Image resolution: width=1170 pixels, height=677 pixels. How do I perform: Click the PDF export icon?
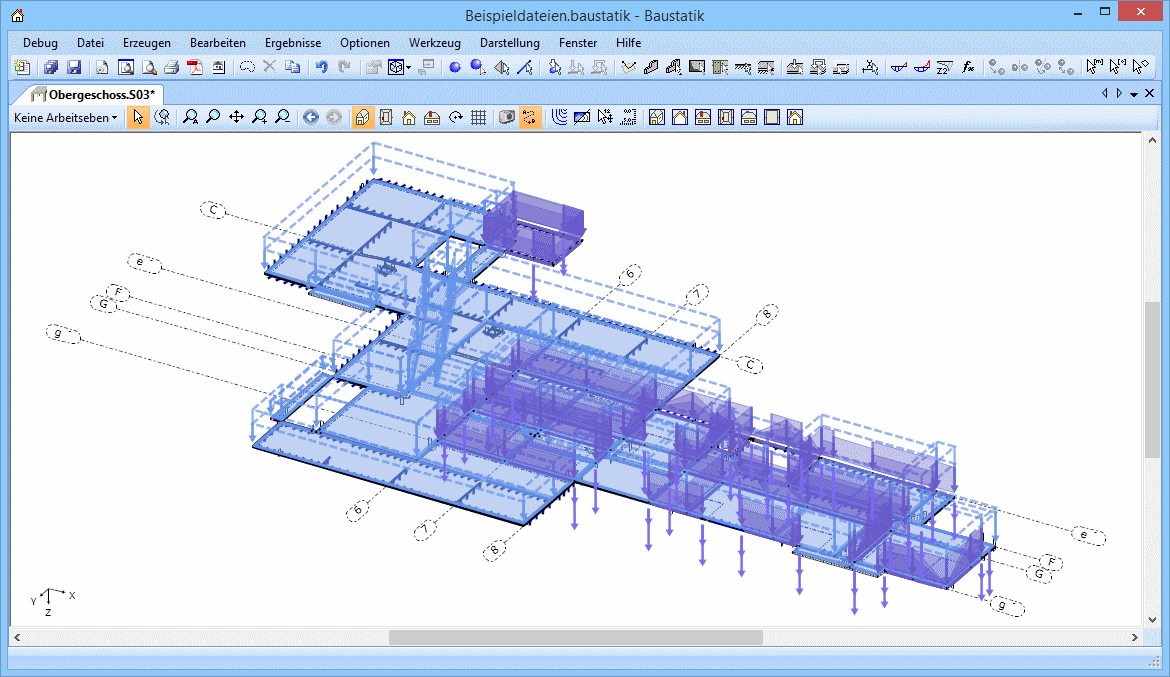(195, 68)
